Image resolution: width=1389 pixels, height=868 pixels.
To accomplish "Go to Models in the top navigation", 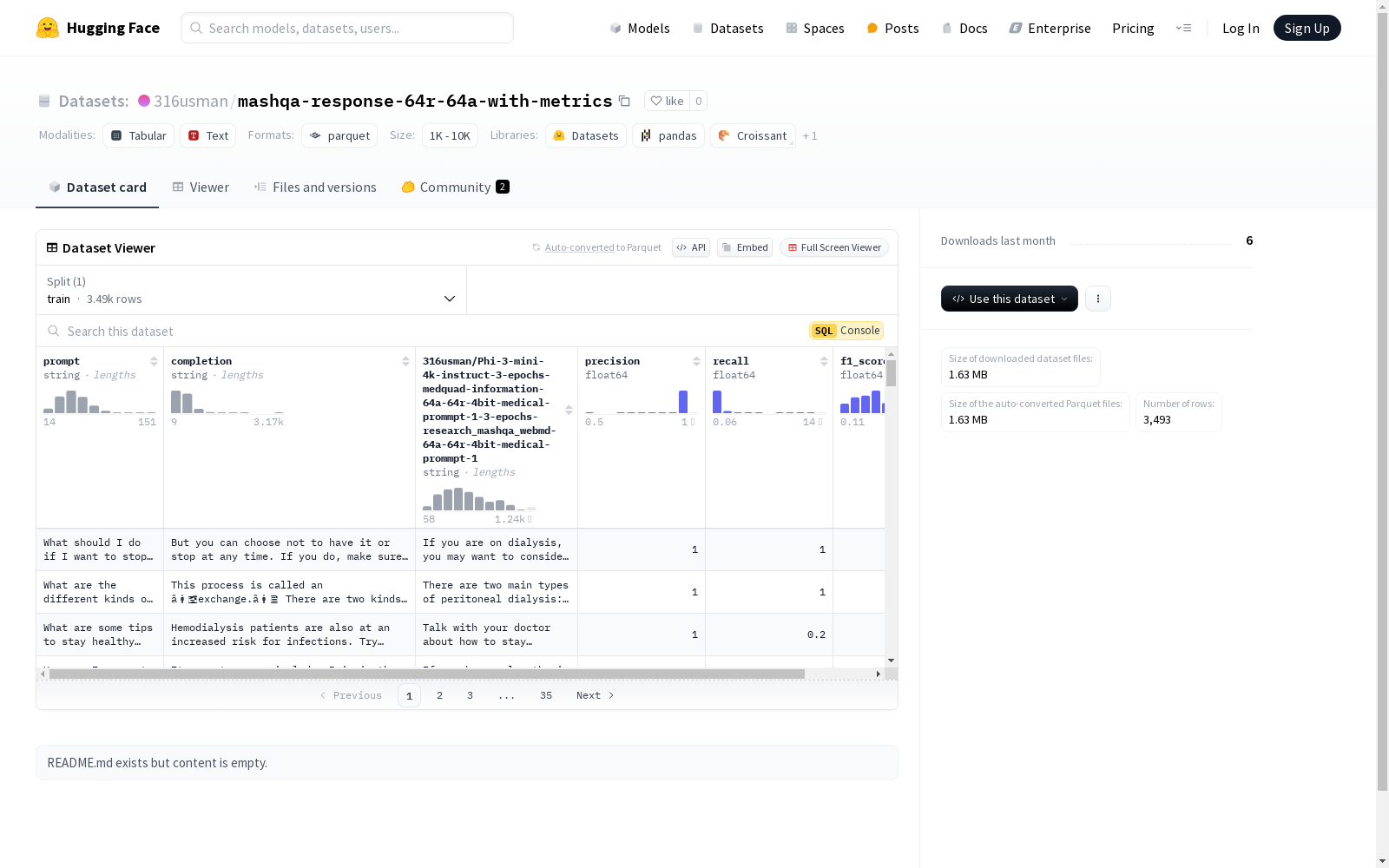I will 640,28.
